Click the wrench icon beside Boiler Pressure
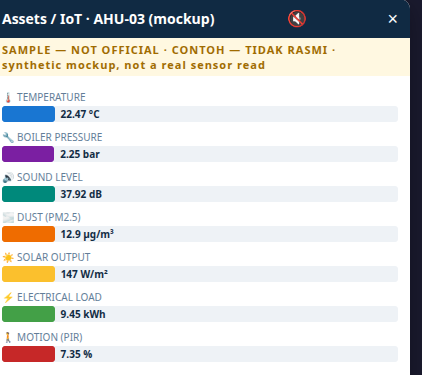Screen dimensions: 422x375 point(8,137)
